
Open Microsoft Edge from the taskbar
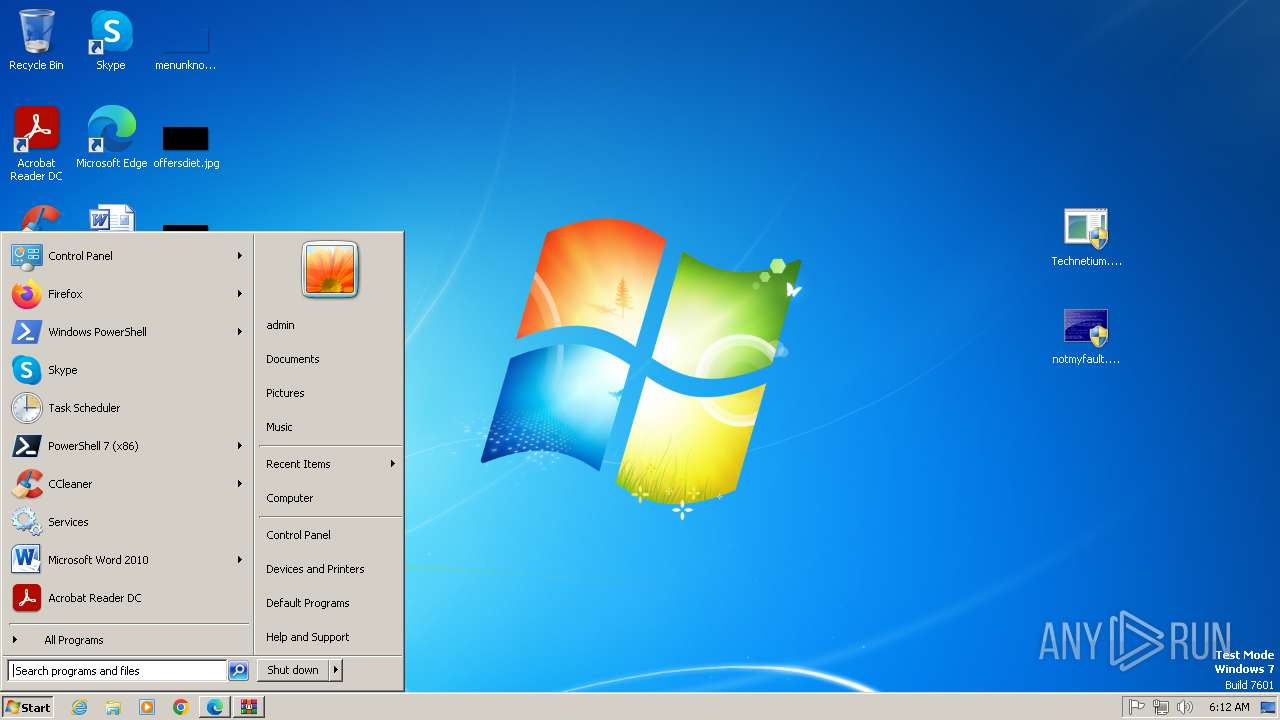click(x=215, y=707)
